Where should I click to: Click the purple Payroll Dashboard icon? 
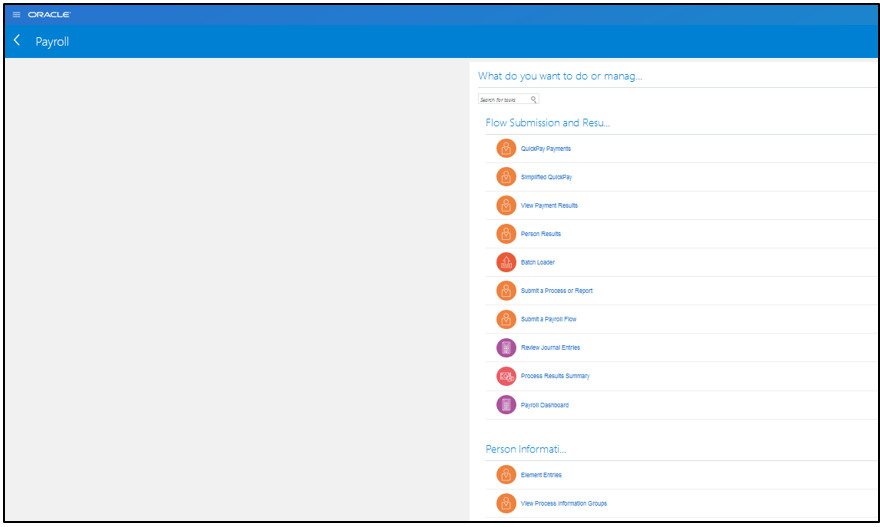pyautogui.click(x=506, y=405)
